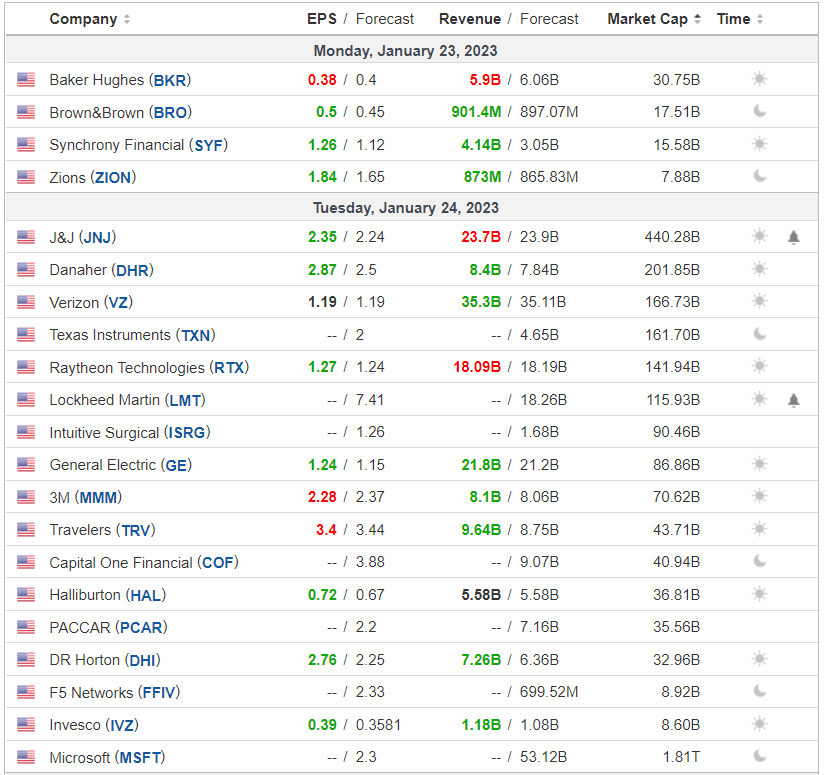Click the Revenue column header

[x=470, y=19]
